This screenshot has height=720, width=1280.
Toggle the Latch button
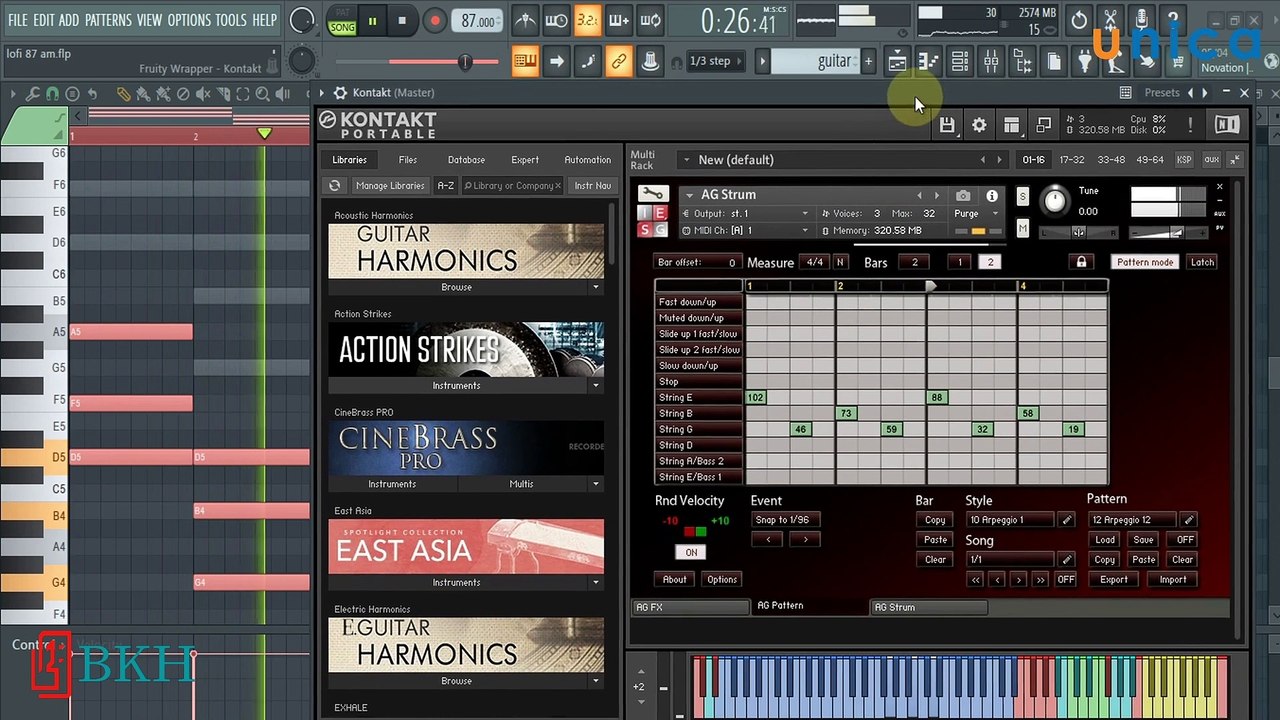(1202, 262)
